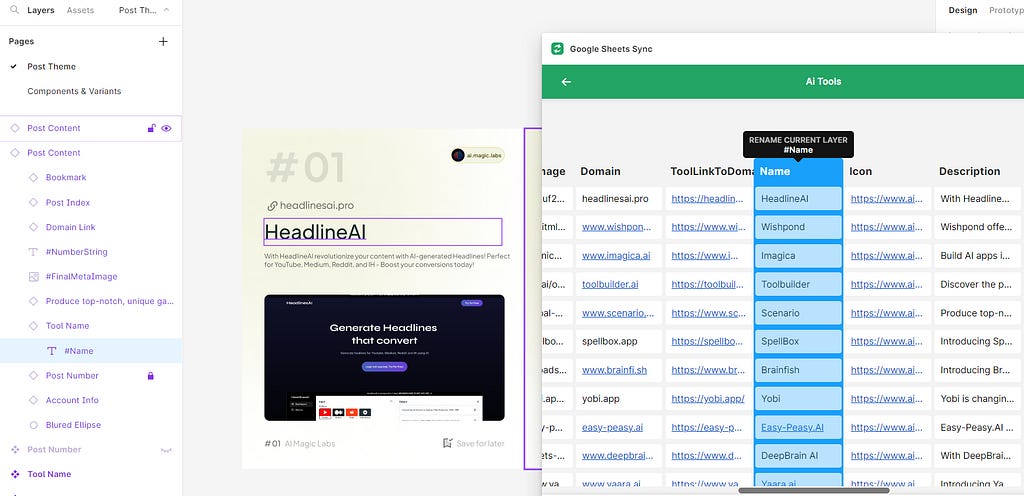The height and width of the screenshot is (496, 1024).
Task: Click the Description column header
Action: (969, 172)
